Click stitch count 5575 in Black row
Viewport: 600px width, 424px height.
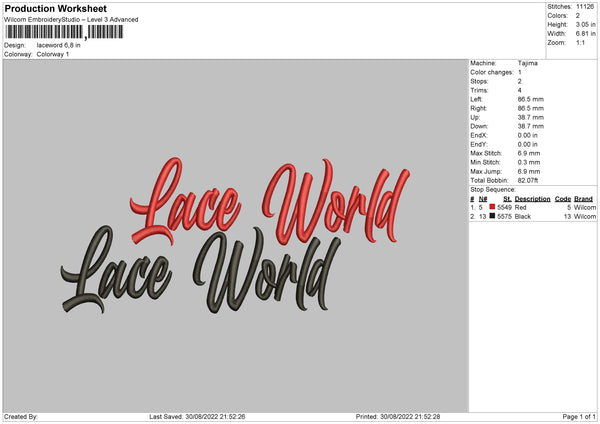(504, 217)
